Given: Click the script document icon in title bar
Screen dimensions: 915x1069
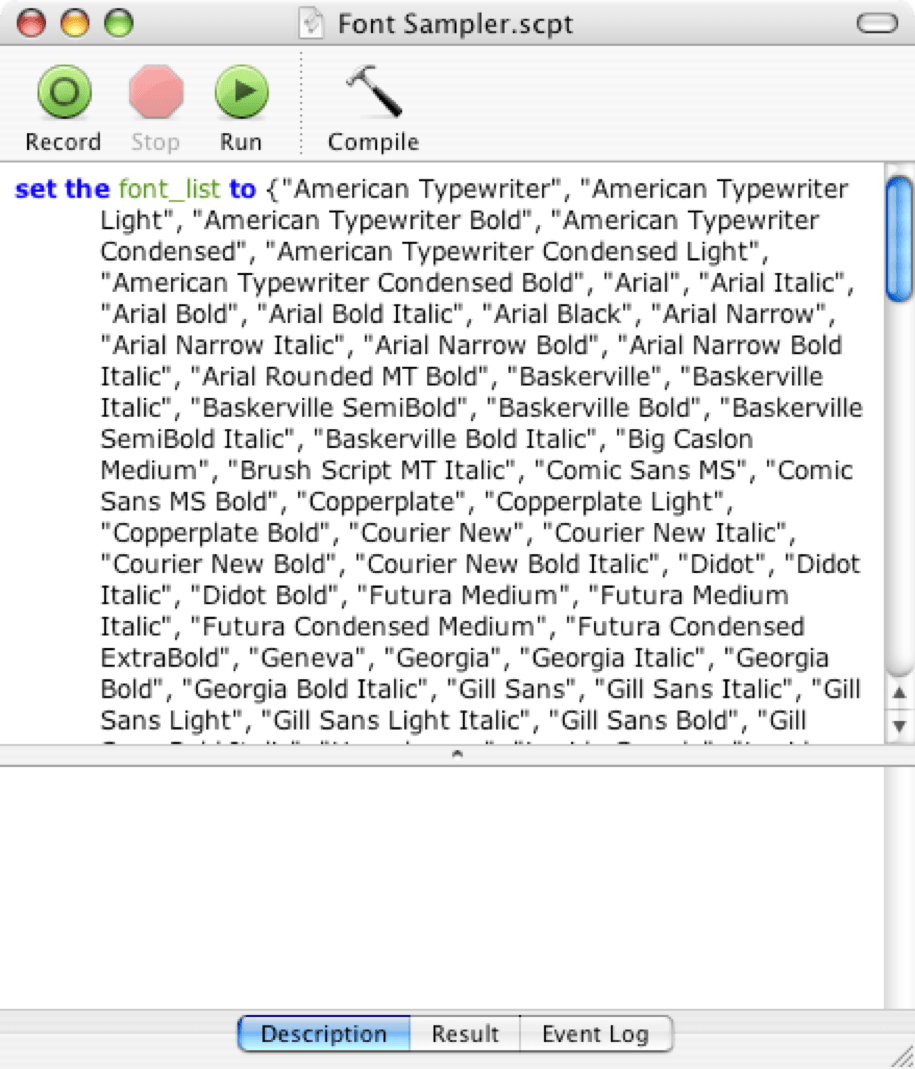Looking at the screenshot, I should 311,23.
